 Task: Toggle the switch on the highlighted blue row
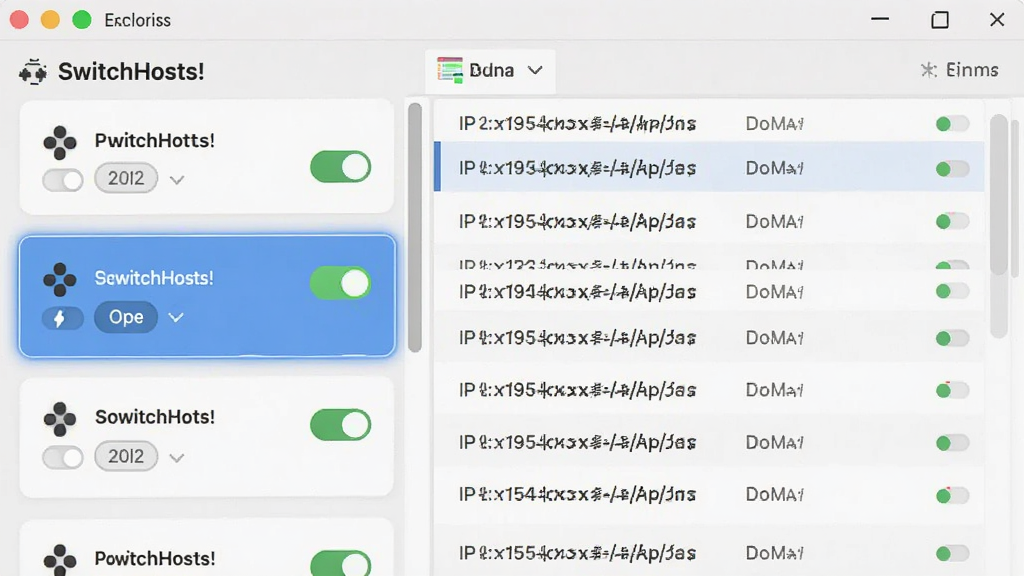click(x=952, y=169)
